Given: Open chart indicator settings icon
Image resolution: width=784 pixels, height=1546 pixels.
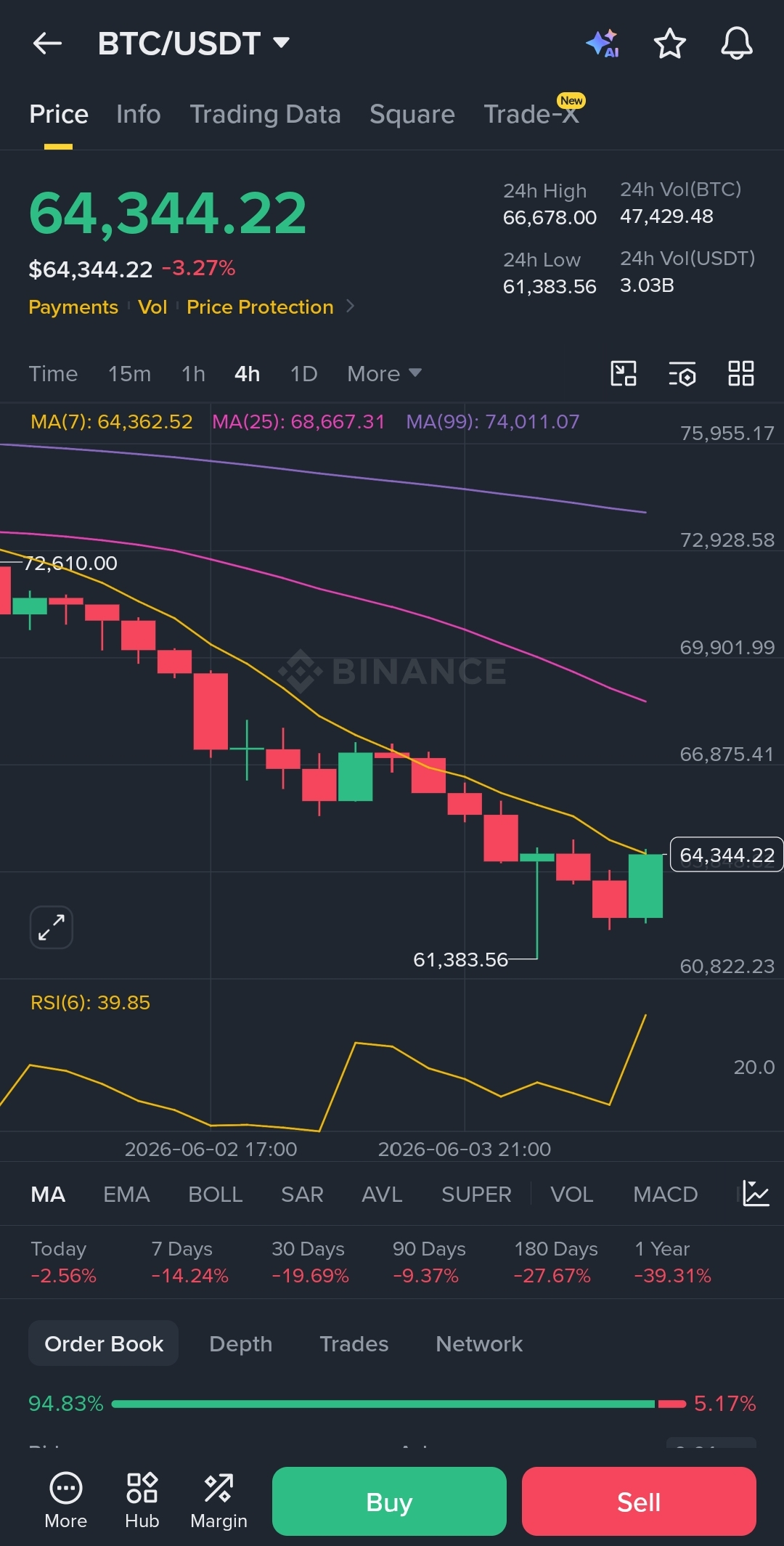Looking at the screenshot, I should pos(682,373).
